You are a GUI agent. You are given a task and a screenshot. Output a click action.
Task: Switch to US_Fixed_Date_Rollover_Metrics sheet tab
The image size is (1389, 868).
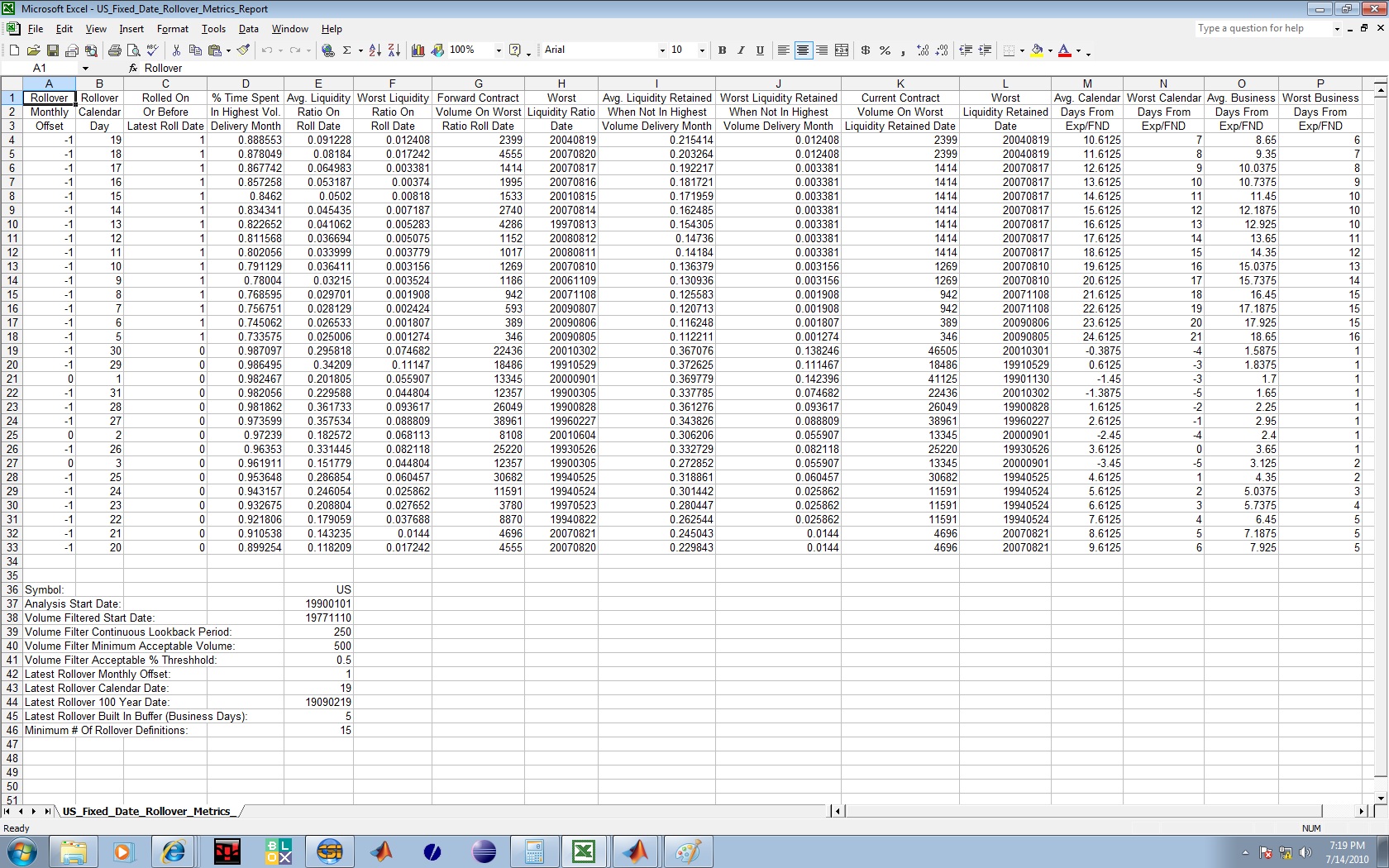click(x=146, y=811)
